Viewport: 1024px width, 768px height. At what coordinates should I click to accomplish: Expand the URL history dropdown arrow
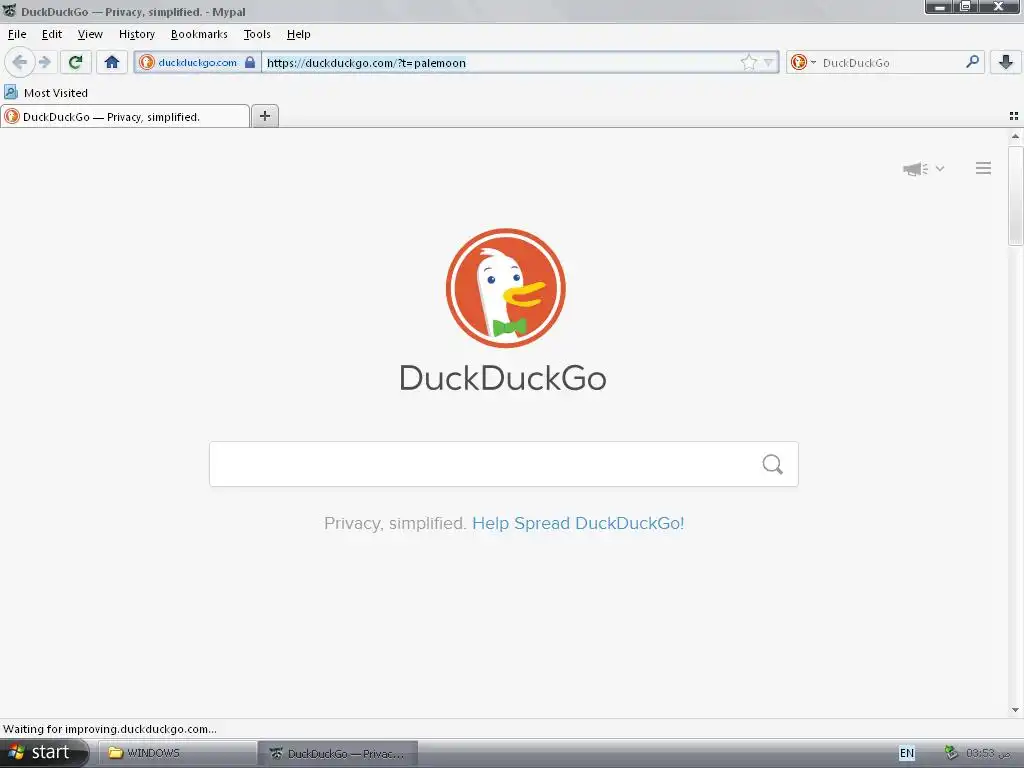click(x=769, y=63)
